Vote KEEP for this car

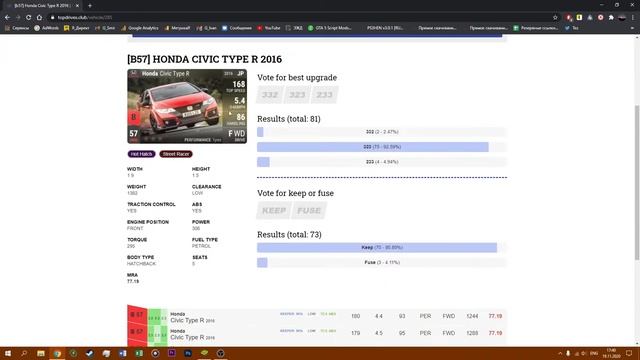(x=274, y=211)
